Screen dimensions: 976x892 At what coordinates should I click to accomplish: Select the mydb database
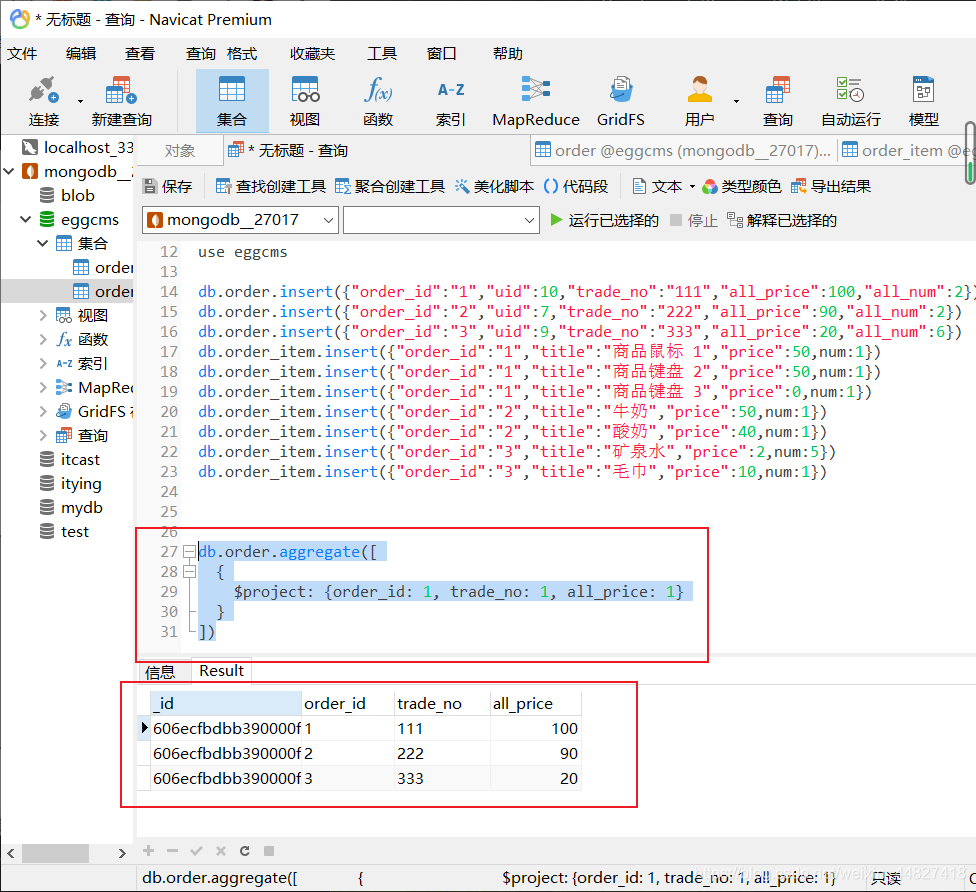coord(71,508)
